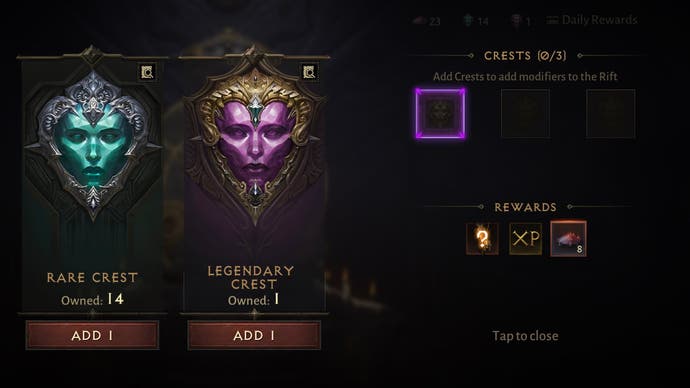Click the mystery question-mark reward icon
This screenshot has height=388, width=690.
pyautogui.click(x=482, y=238)
